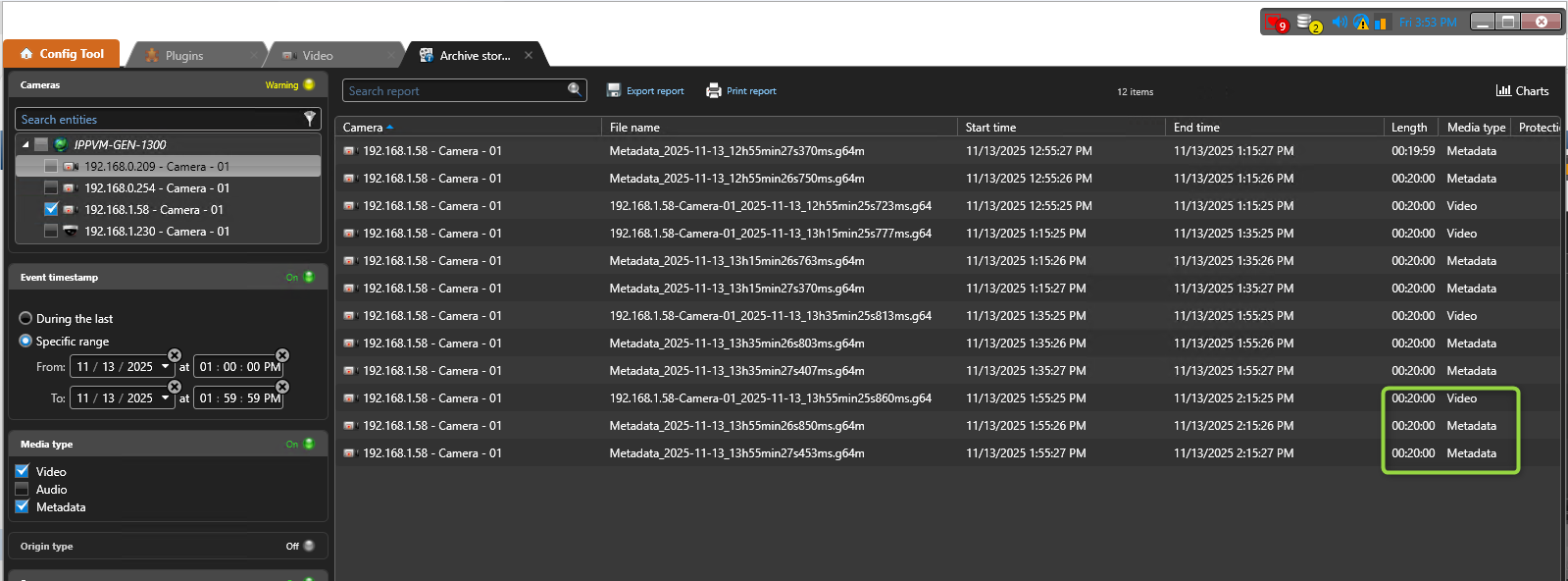Toggle the Origin type filter on
Screen dimensions: 1568x581
[x=308, y=546]
